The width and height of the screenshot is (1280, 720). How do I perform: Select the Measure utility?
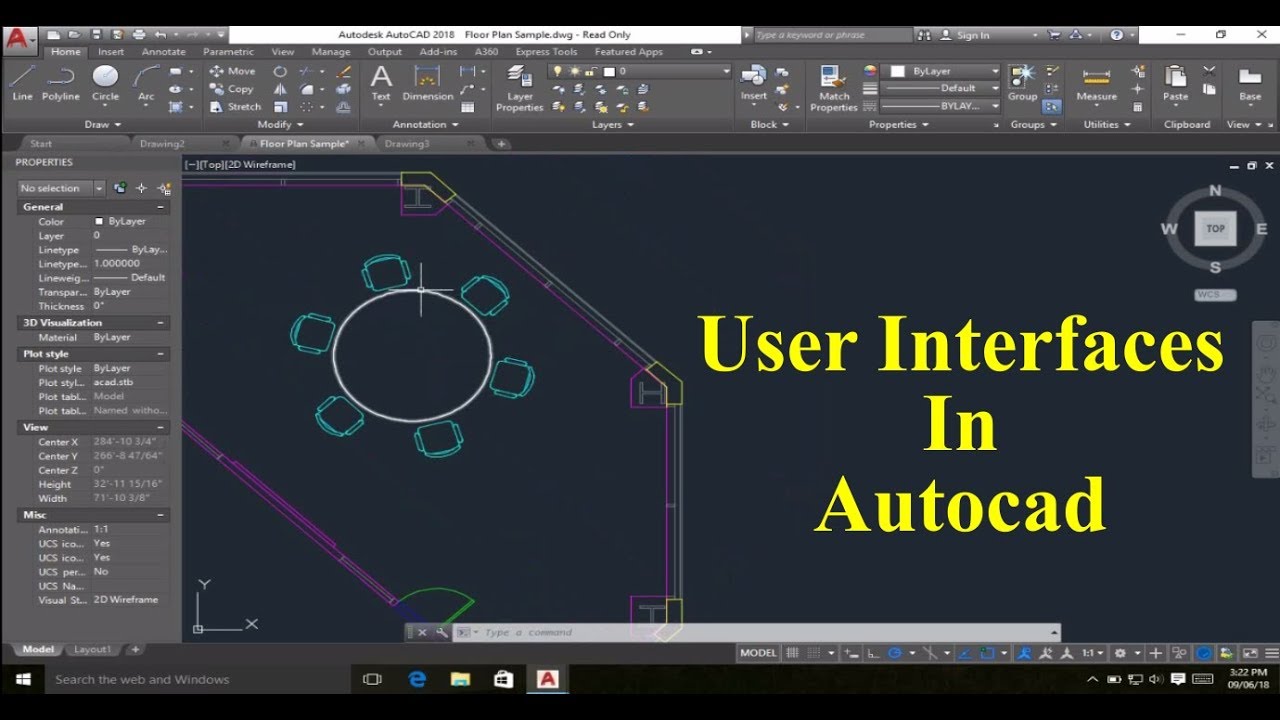[1096, 84]
